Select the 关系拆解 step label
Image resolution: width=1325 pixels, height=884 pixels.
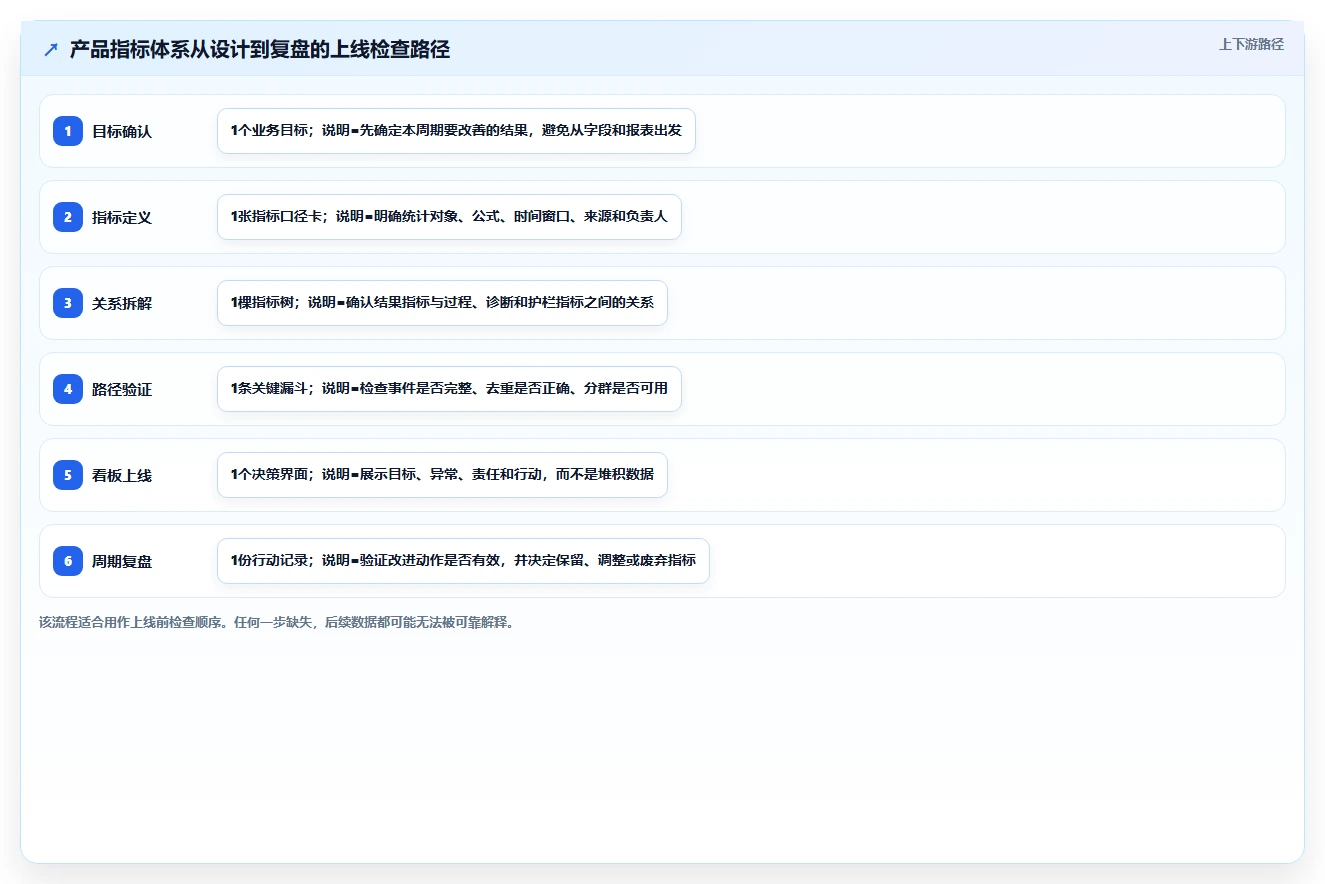click(x=122, y=303)
